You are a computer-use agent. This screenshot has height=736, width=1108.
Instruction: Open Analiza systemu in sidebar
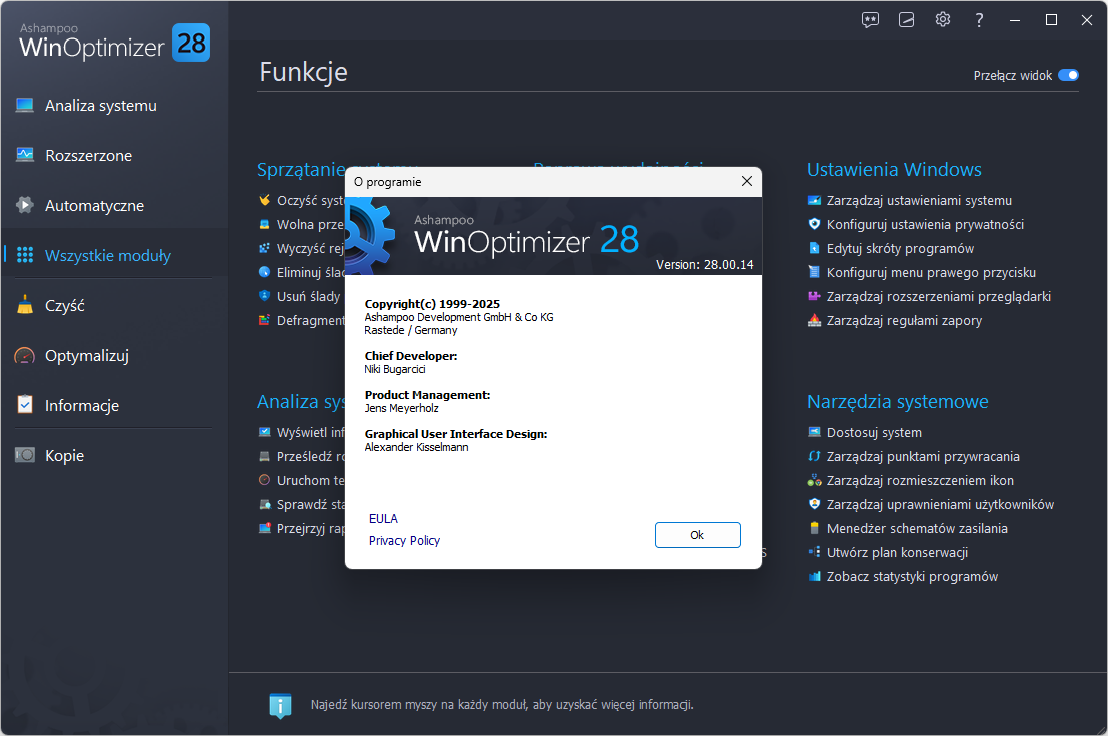[x=101, y=106]
